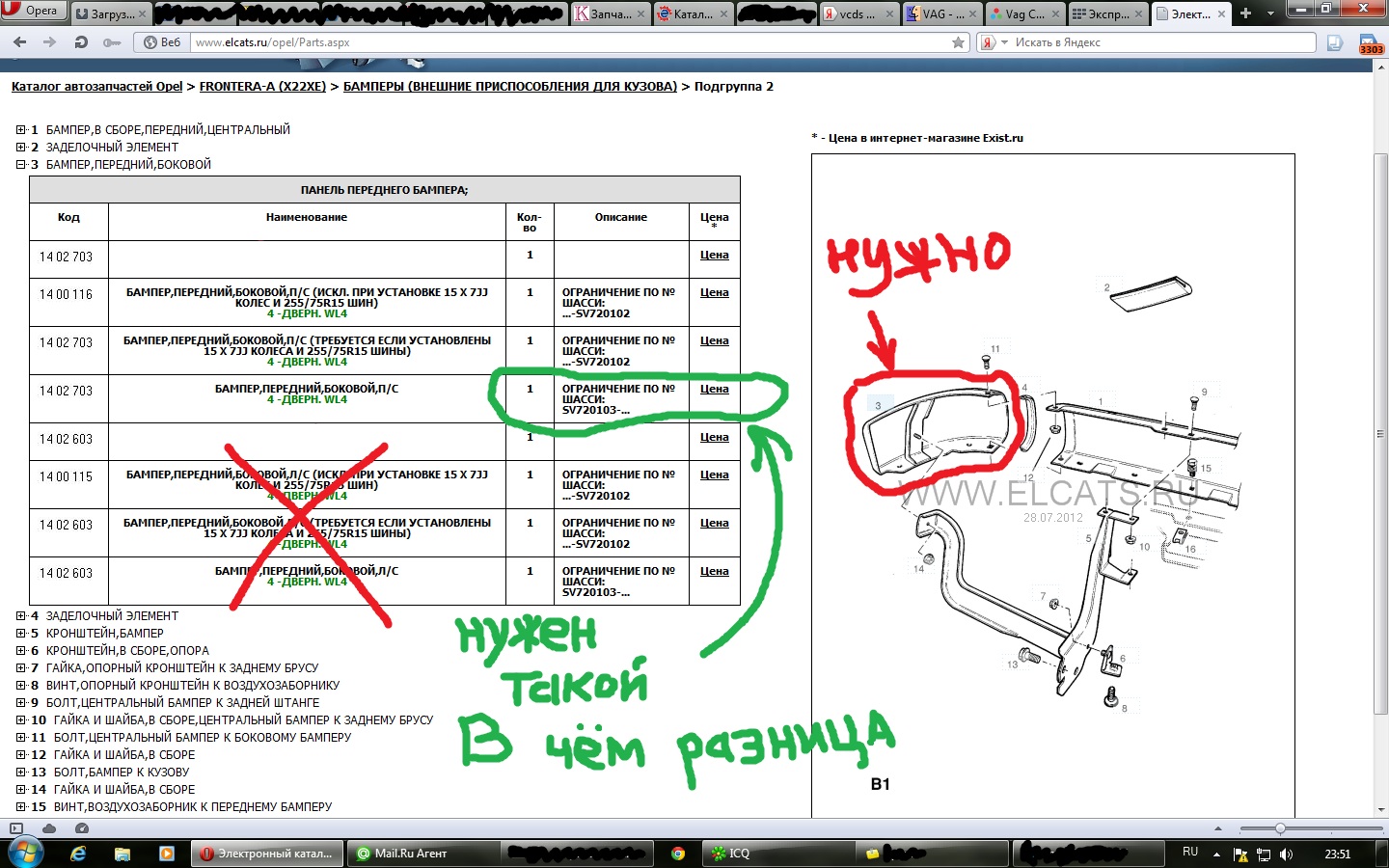Expand item 11 БОЛТ к боковому бамперу
This screenshot has height=868, width=1389.
pos(20,737)
